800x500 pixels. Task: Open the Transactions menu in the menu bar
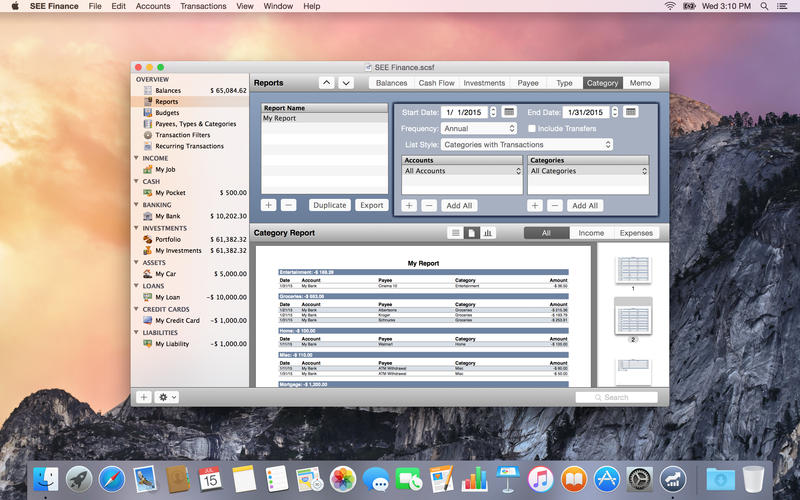coord(203,6)
